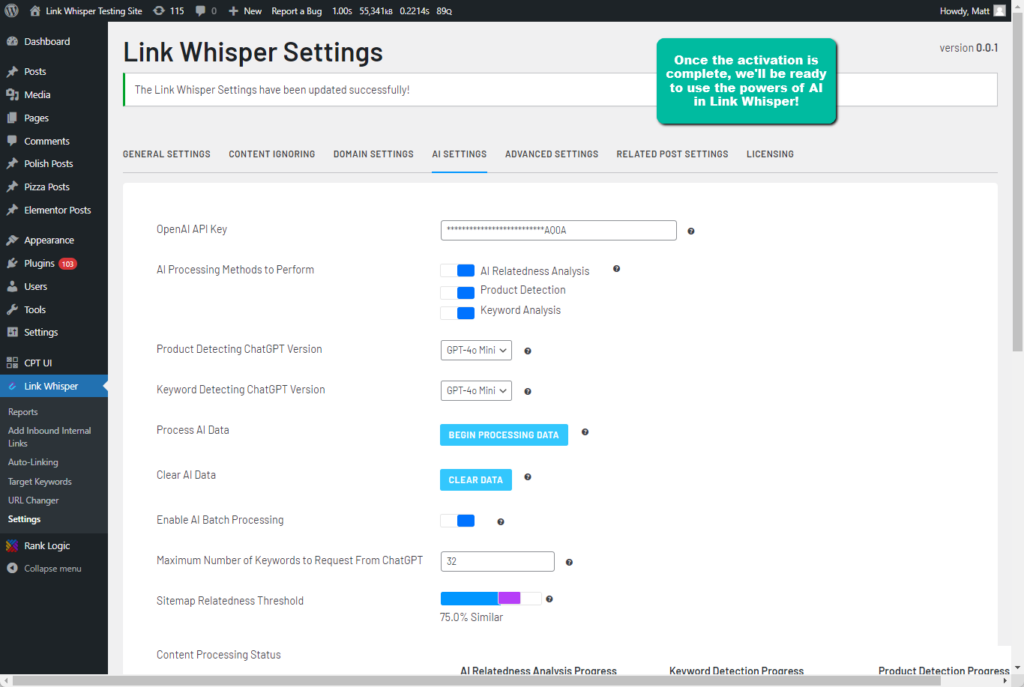The image size is (1024, 687).
Task: Open Rank Logic in the sidebar
Action: (x=54, y=545)
